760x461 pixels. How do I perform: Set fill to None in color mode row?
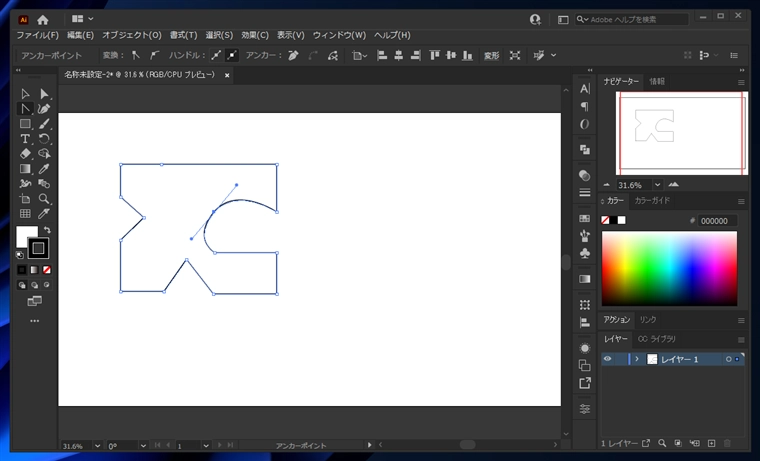pyautogui.click(x=47, y=270)
